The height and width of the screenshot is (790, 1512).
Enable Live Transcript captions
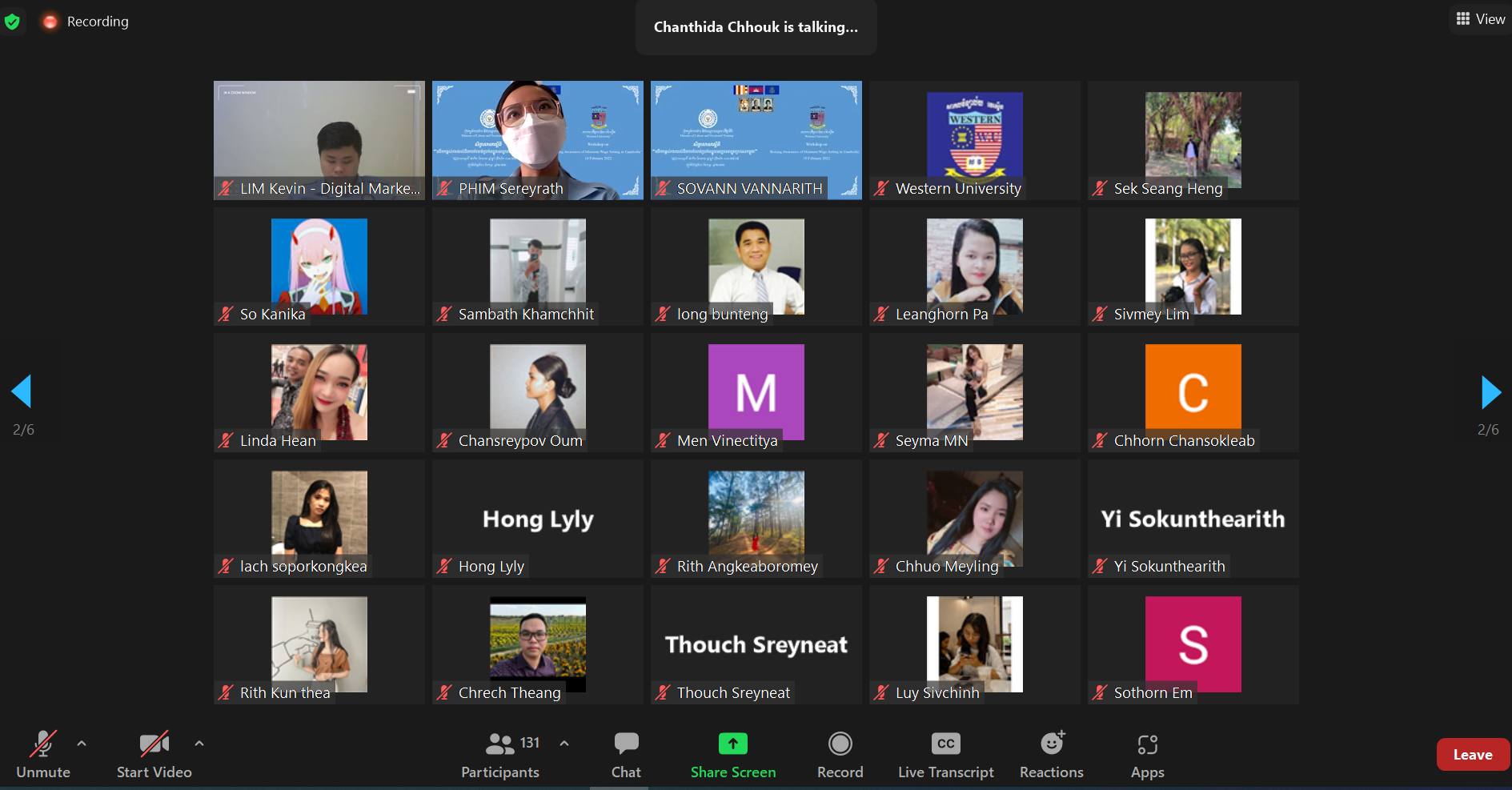pos(945,744)
